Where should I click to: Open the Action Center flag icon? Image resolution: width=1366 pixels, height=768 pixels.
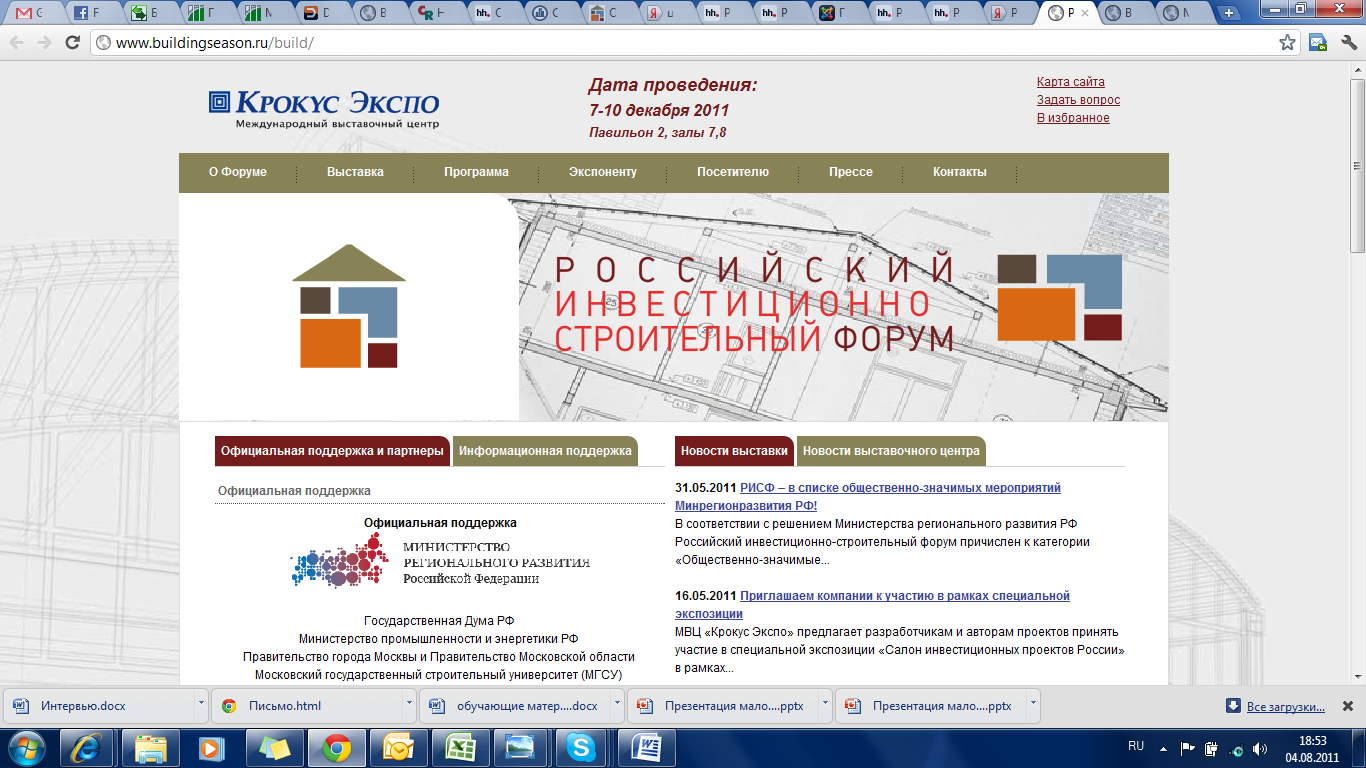pyautogui.click(x=1188, y=748)
